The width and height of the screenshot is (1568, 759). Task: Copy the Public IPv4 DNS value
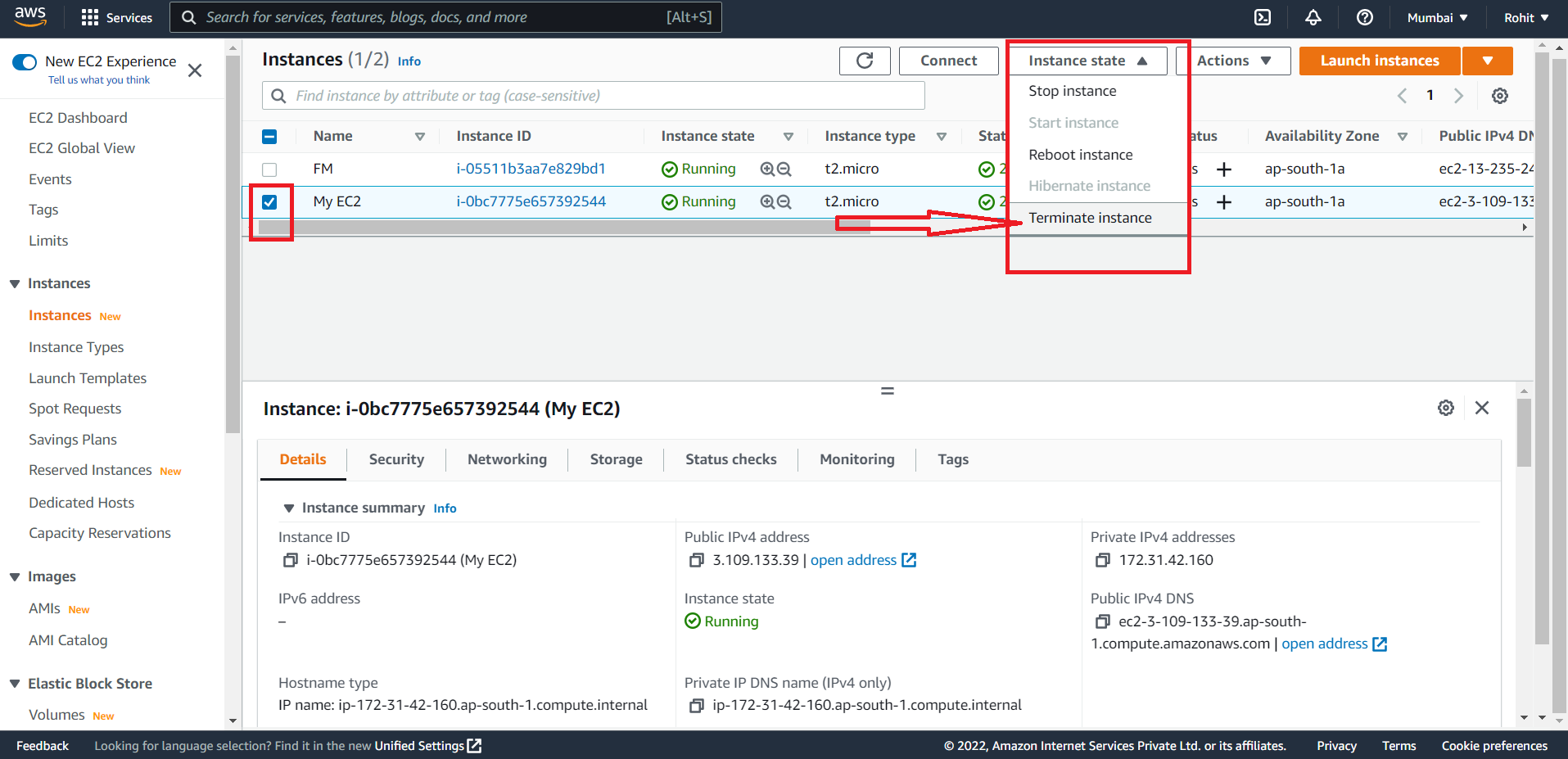click(1102, 621)
